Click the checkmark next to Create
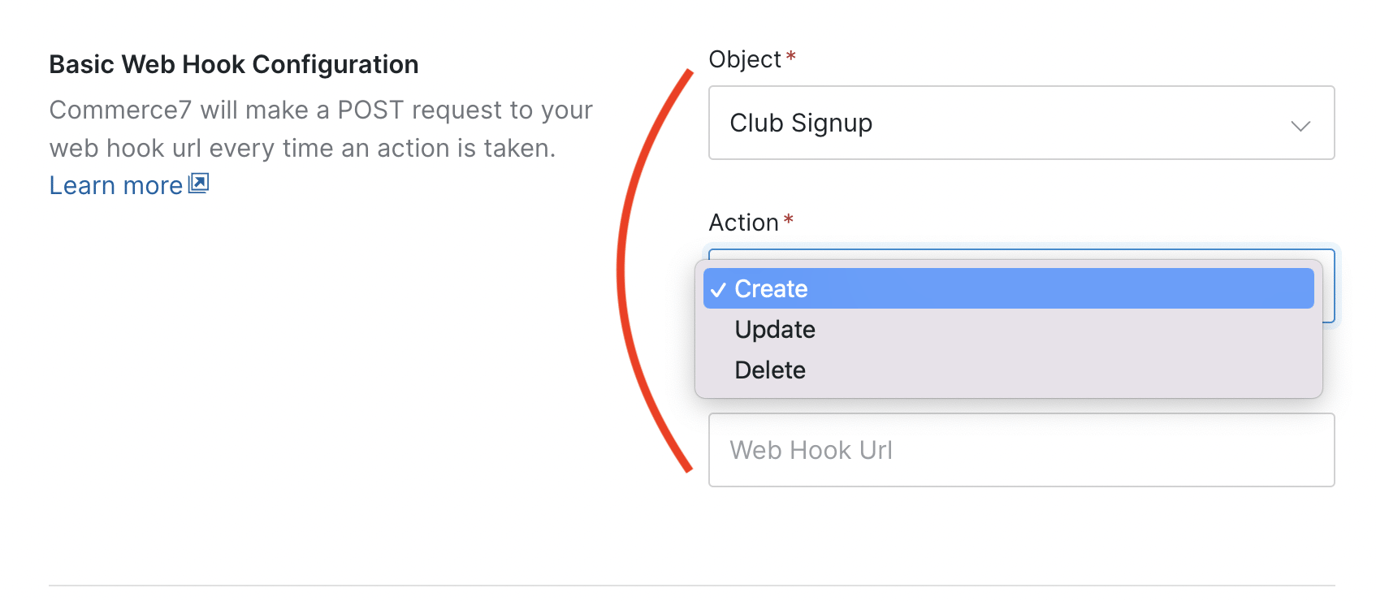The image size is (1376, 601). [x=718, y=289]
